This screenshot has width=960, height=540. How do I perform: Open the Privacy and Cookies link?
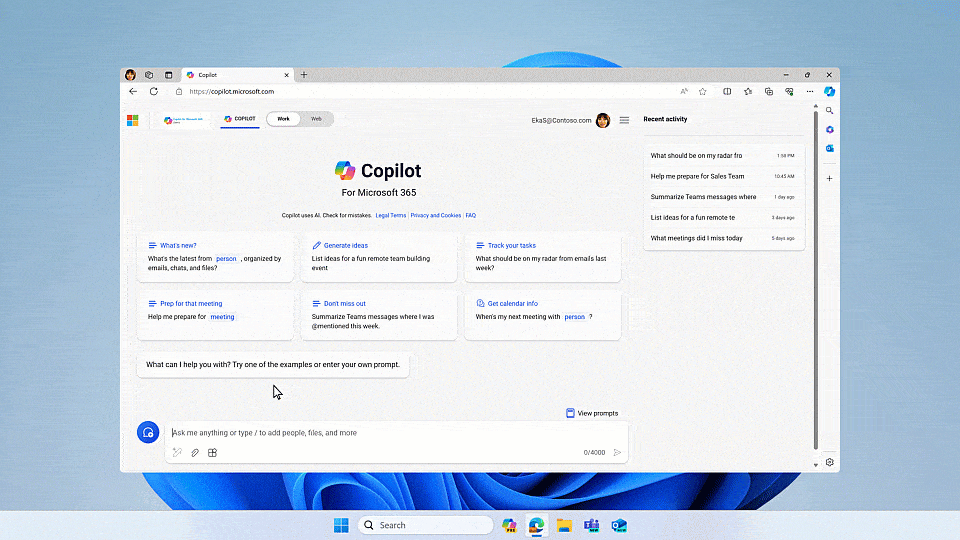click(435, 215)
